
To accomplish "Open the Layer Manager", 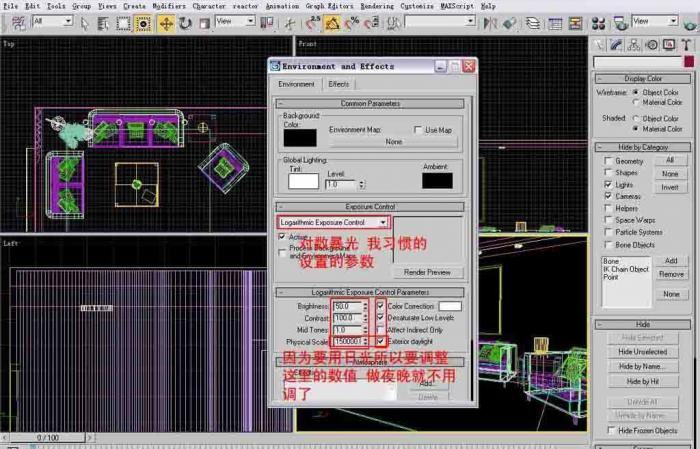I will [x=533, y=23].
